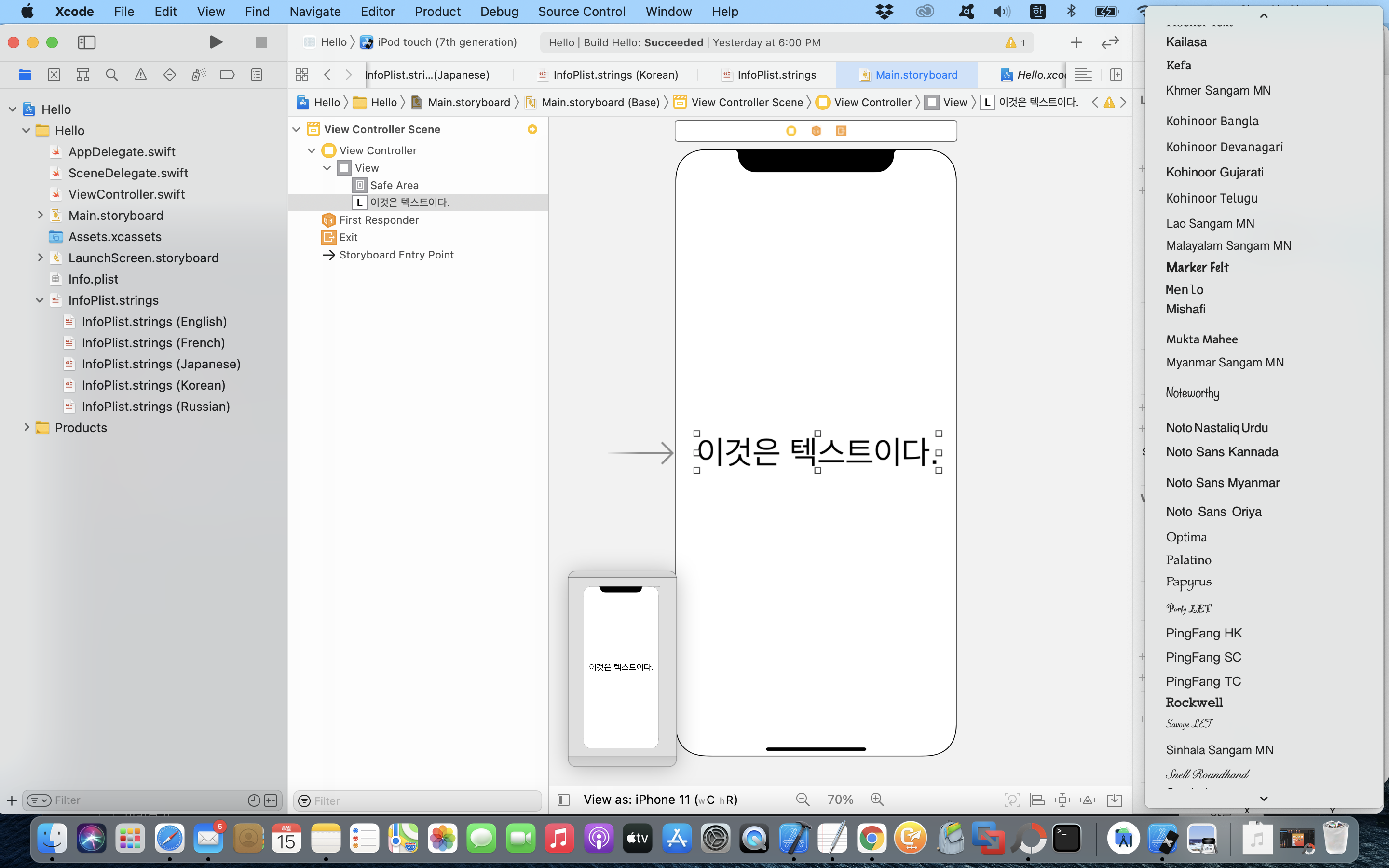
Task: Click the navigator Filter field
Action: tap(144, 800)
